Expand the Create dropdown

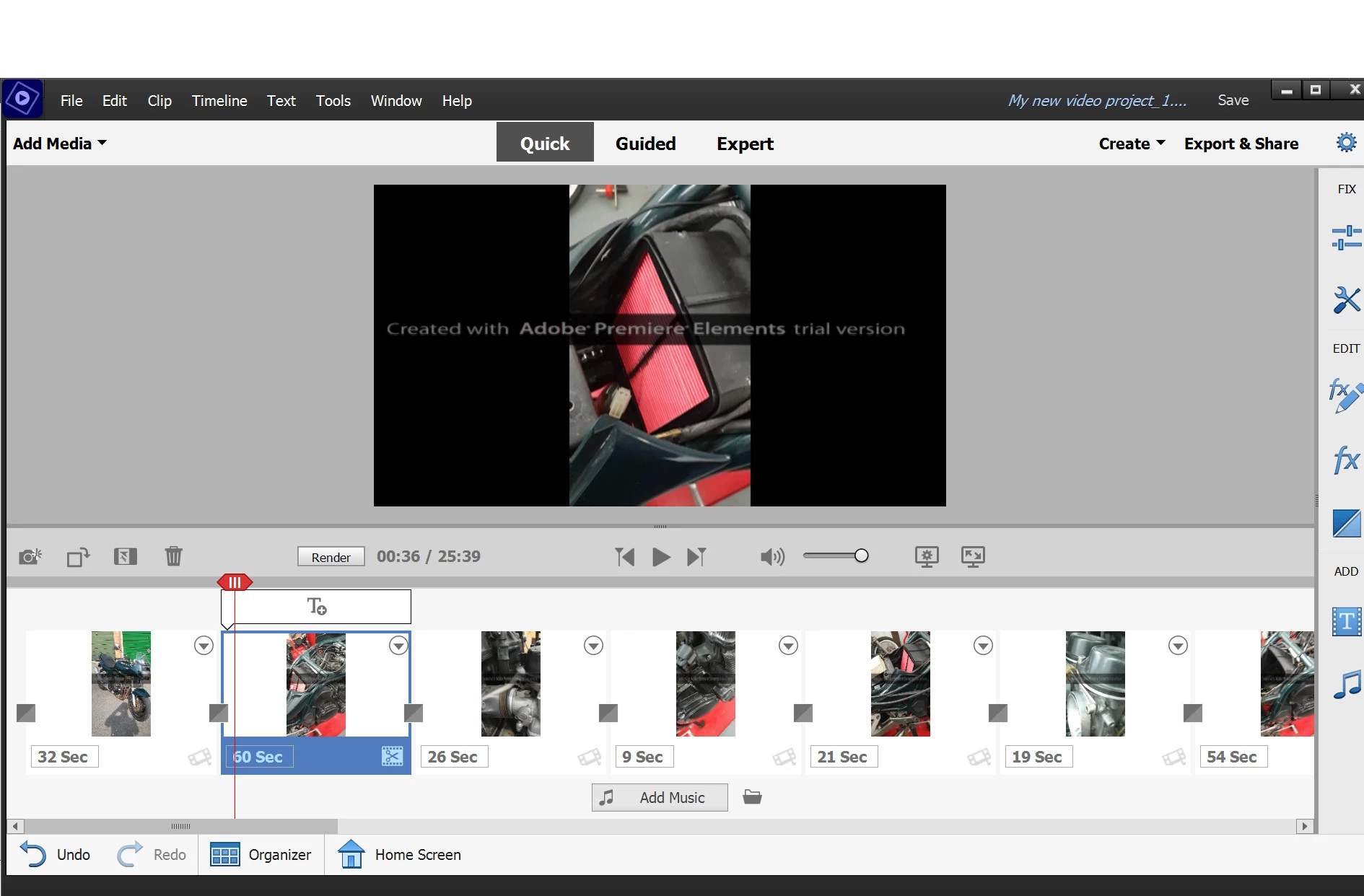[1132, 144]
